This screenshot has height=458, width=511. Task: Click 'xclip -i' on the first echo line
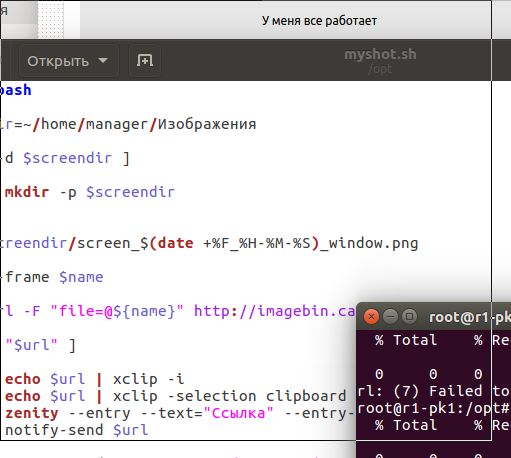(148, 379)
